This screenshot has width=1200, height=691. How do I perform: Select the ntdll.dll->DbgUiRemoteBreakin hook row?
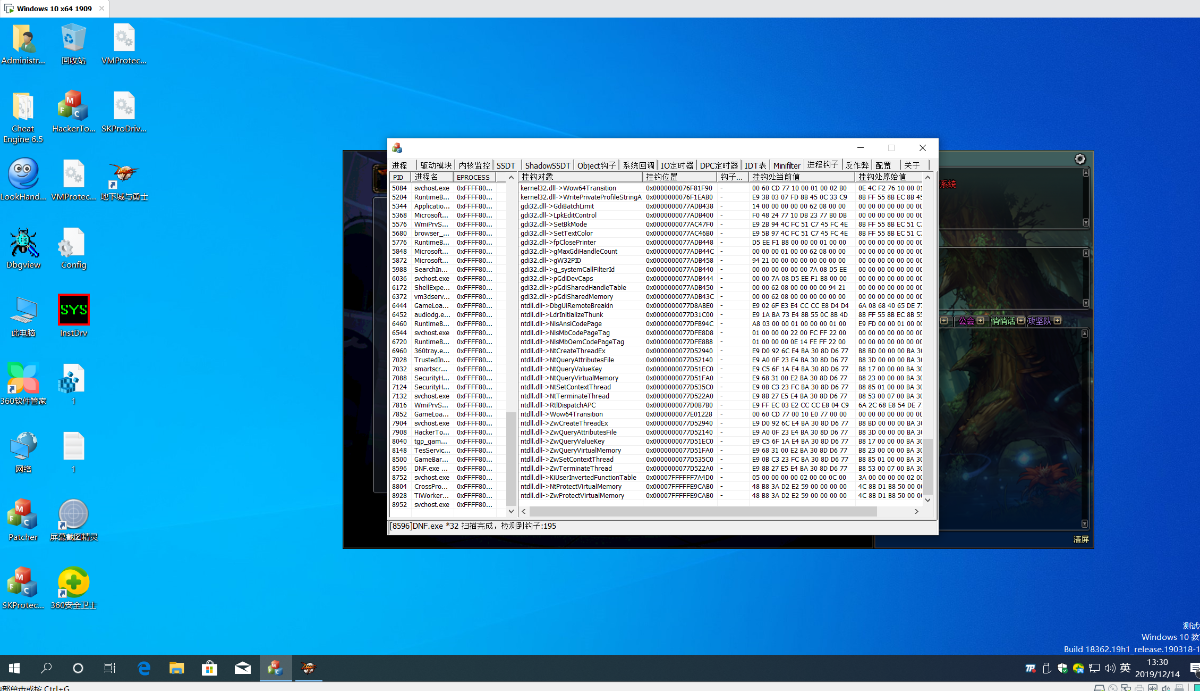[x=718, y=305]
